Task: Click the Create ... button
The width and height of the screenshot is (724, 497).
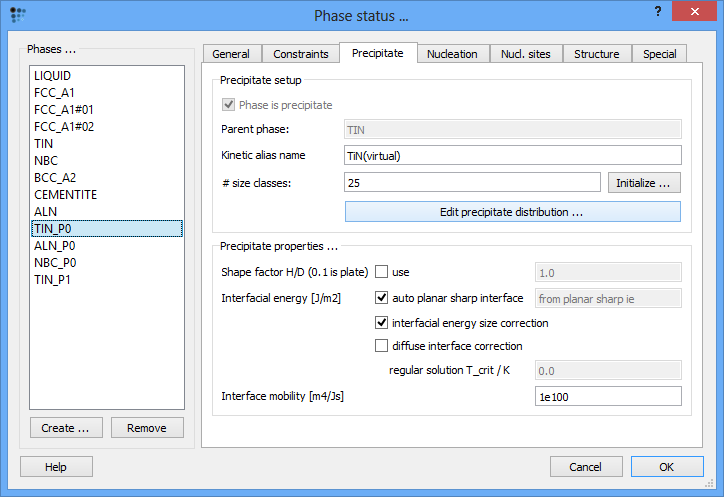Action: 66,428
